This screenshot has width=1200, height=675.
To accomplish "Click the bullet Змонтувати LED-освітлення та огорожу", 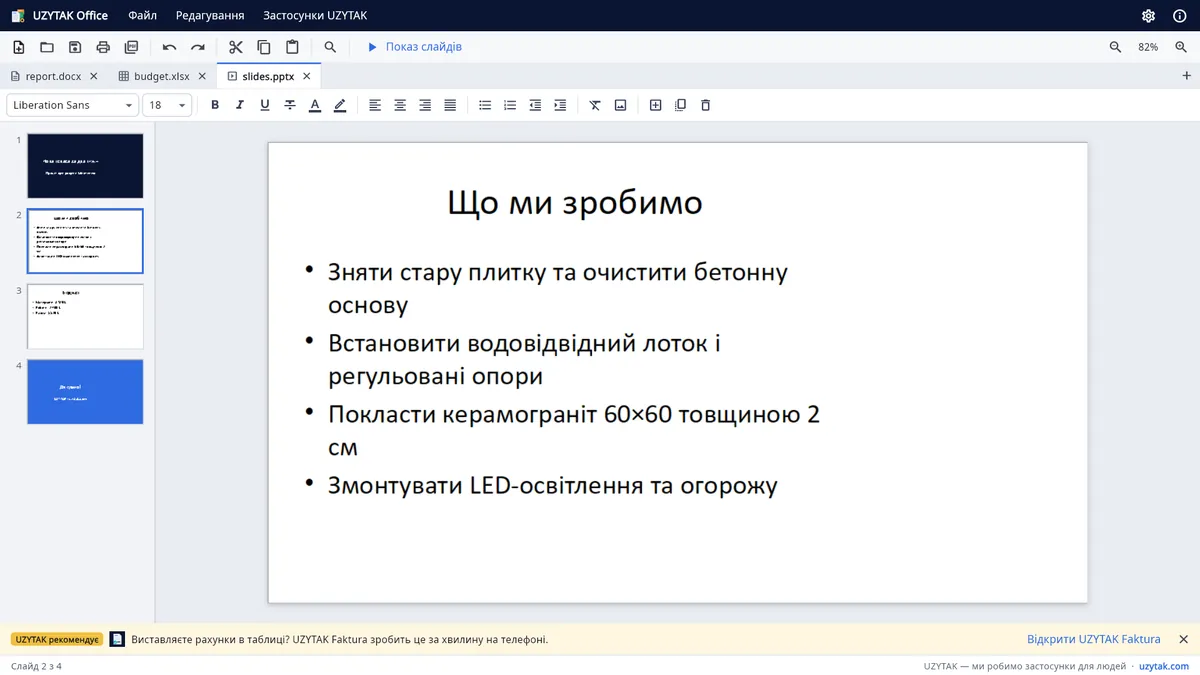I will [x=553, y=486].
